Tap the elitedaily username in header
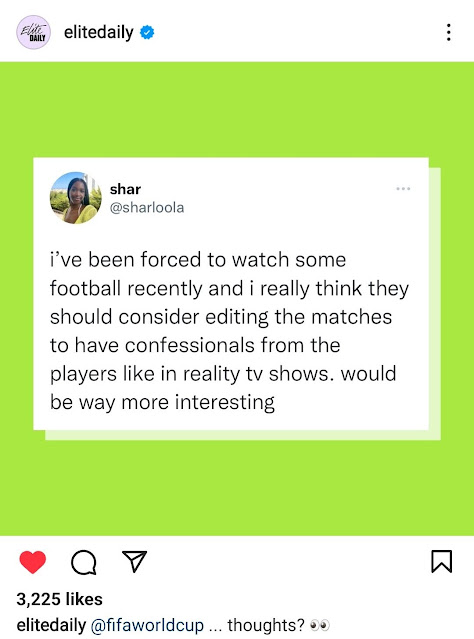 [x=99, y=32]
